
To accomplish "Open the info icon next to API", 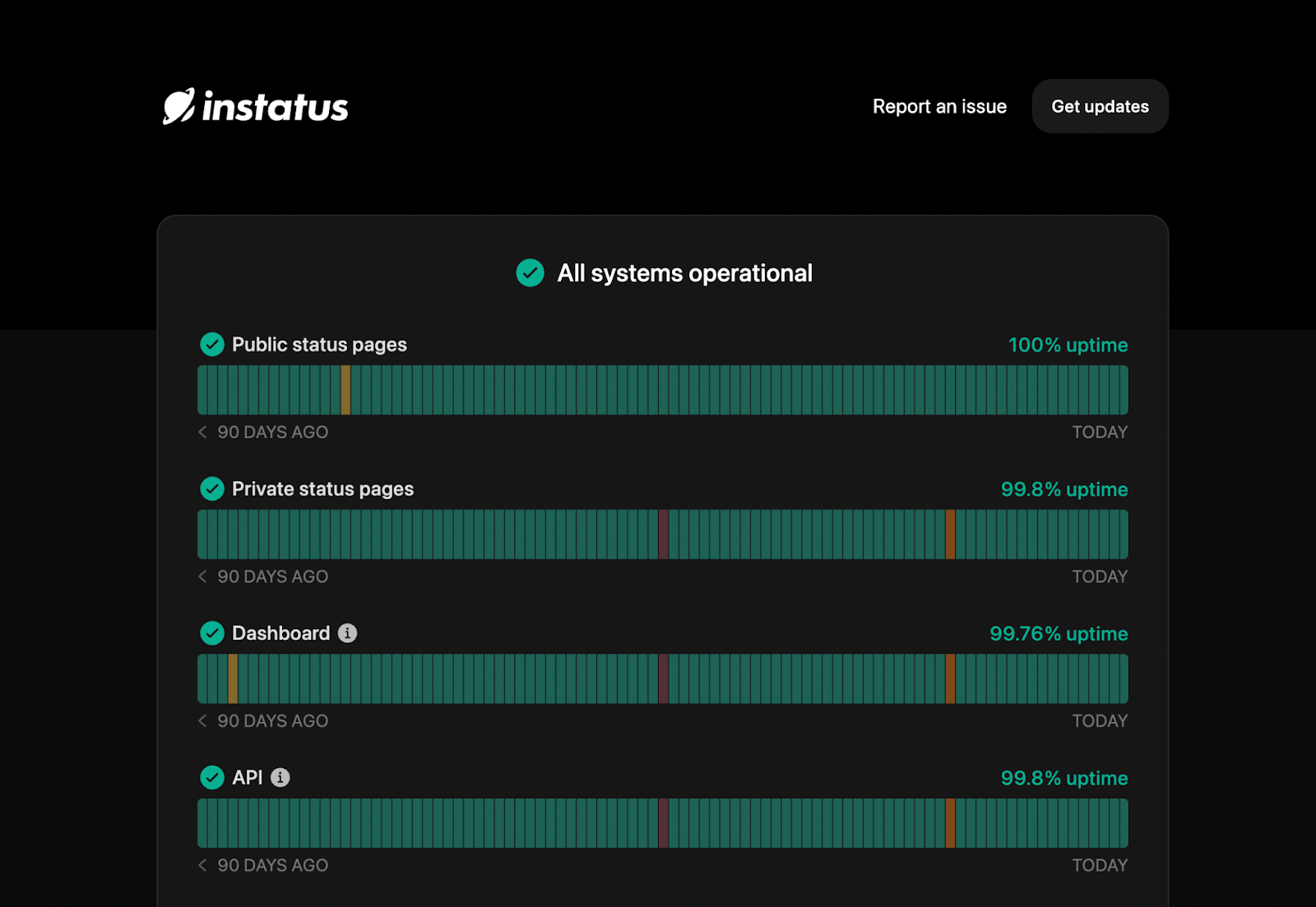I will [x=280, y=778].
